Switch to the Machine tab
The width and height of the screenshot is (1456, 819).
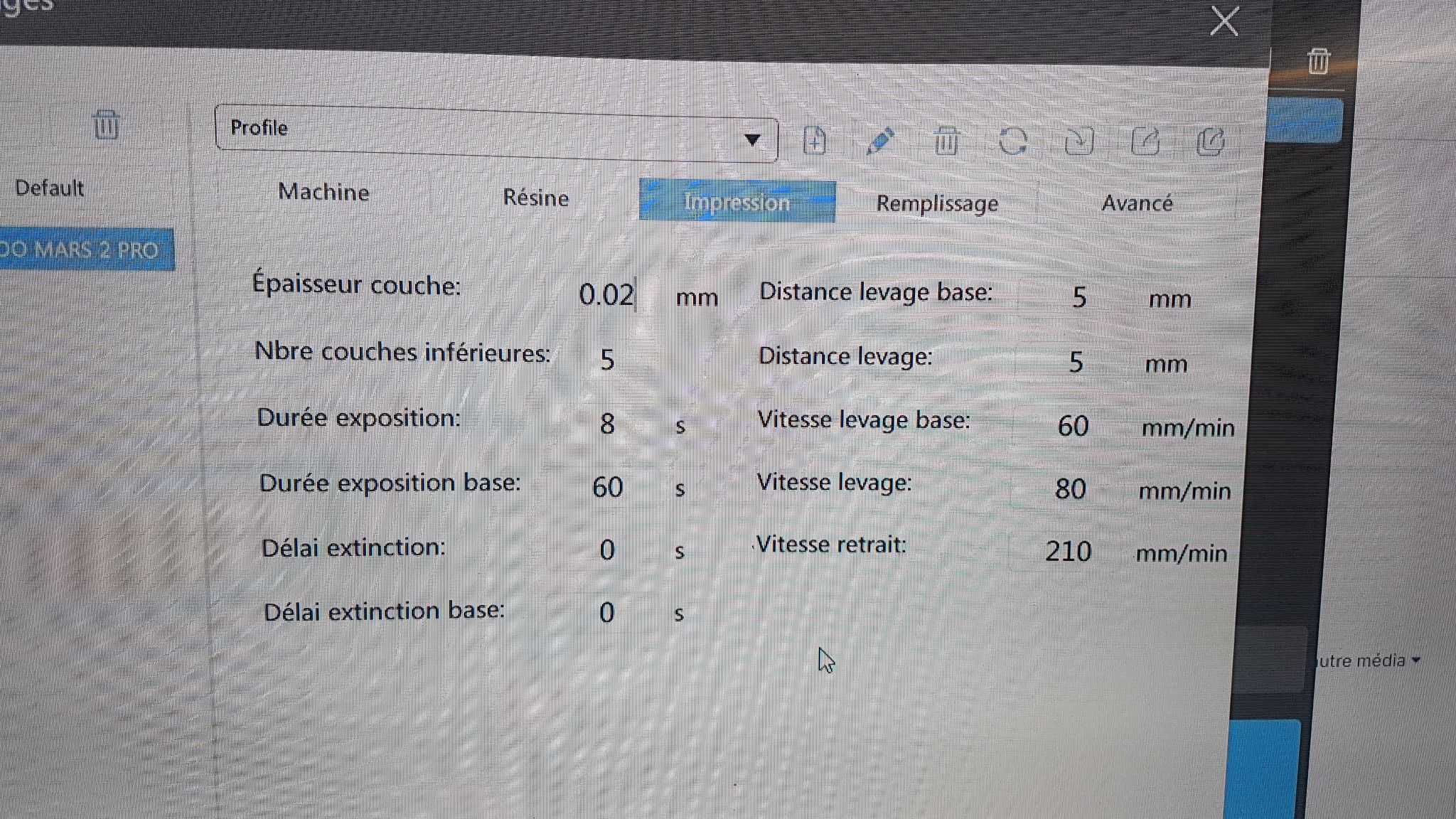pyautogui.click(x=323, y=192)
